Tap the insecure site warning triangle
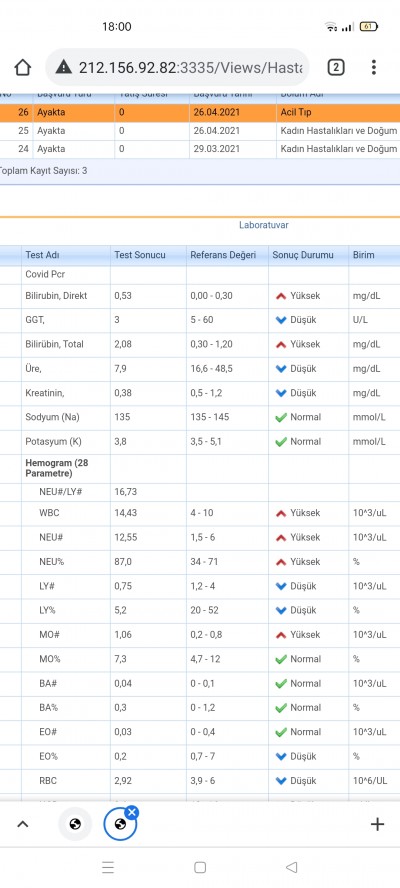Screen dimensions: 400x888 (x=63, y=67)
